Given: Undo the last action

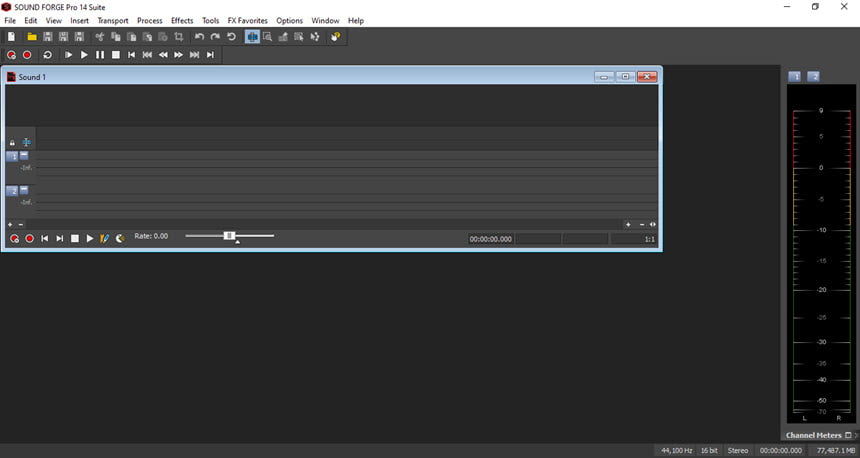Looking at the screenshot, I should (199, 37).
